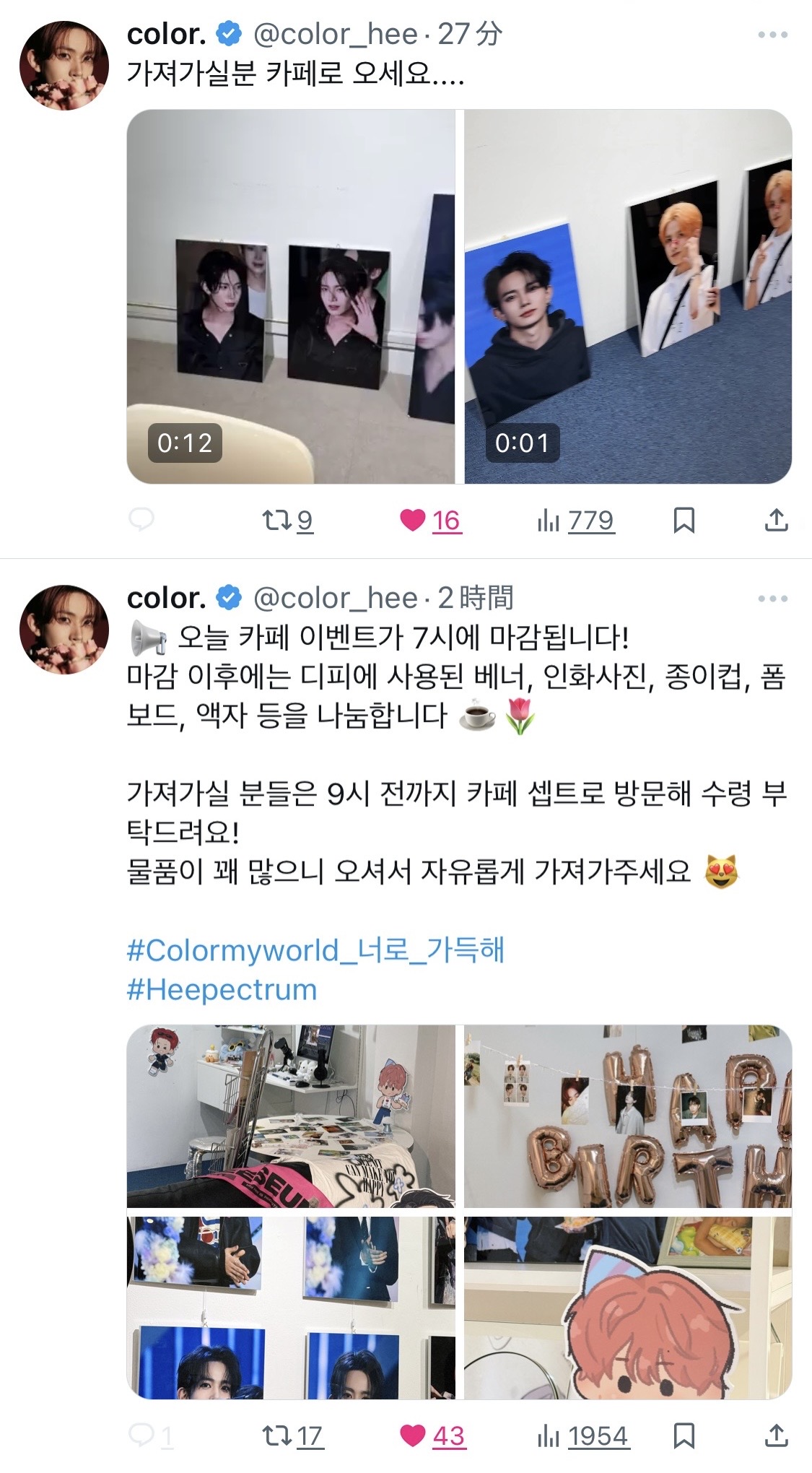Retweet the second post with 17 retweets
Screen dimensions: 812x1473
point(292,1436)
